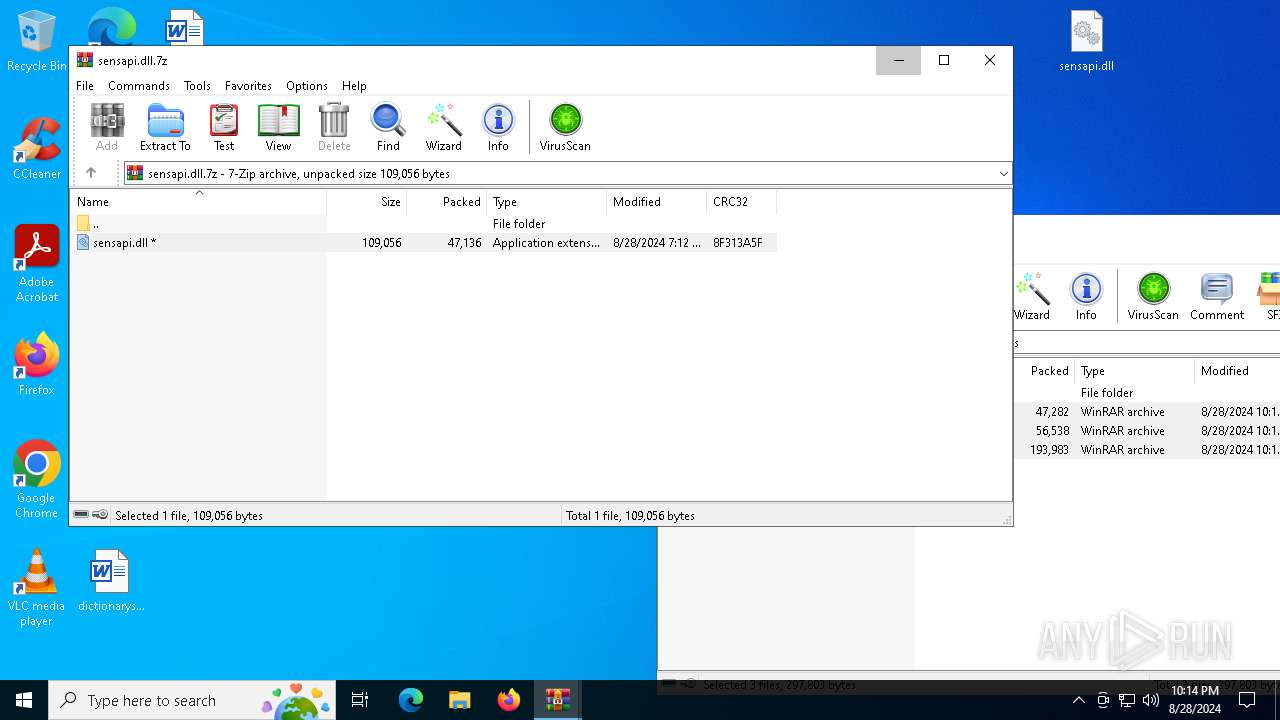Click the 47,136 packed size cell
The width and height of the screenshot is (1280, 720).
coord(464,243)
